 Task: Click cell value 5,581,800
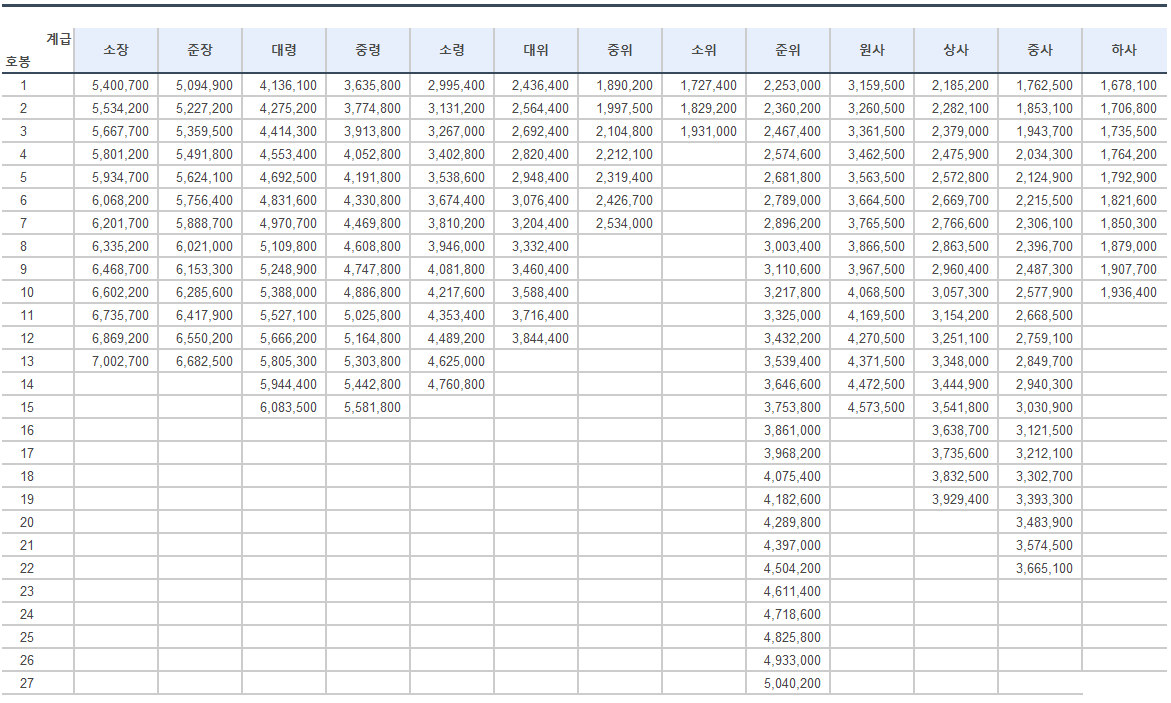[x=373, y=408]
